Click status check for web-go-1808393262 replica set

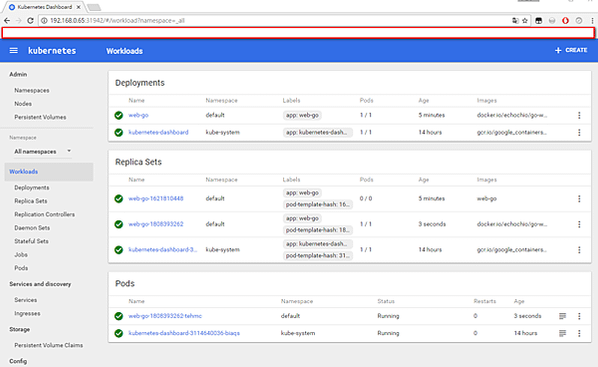pos(119,224)
